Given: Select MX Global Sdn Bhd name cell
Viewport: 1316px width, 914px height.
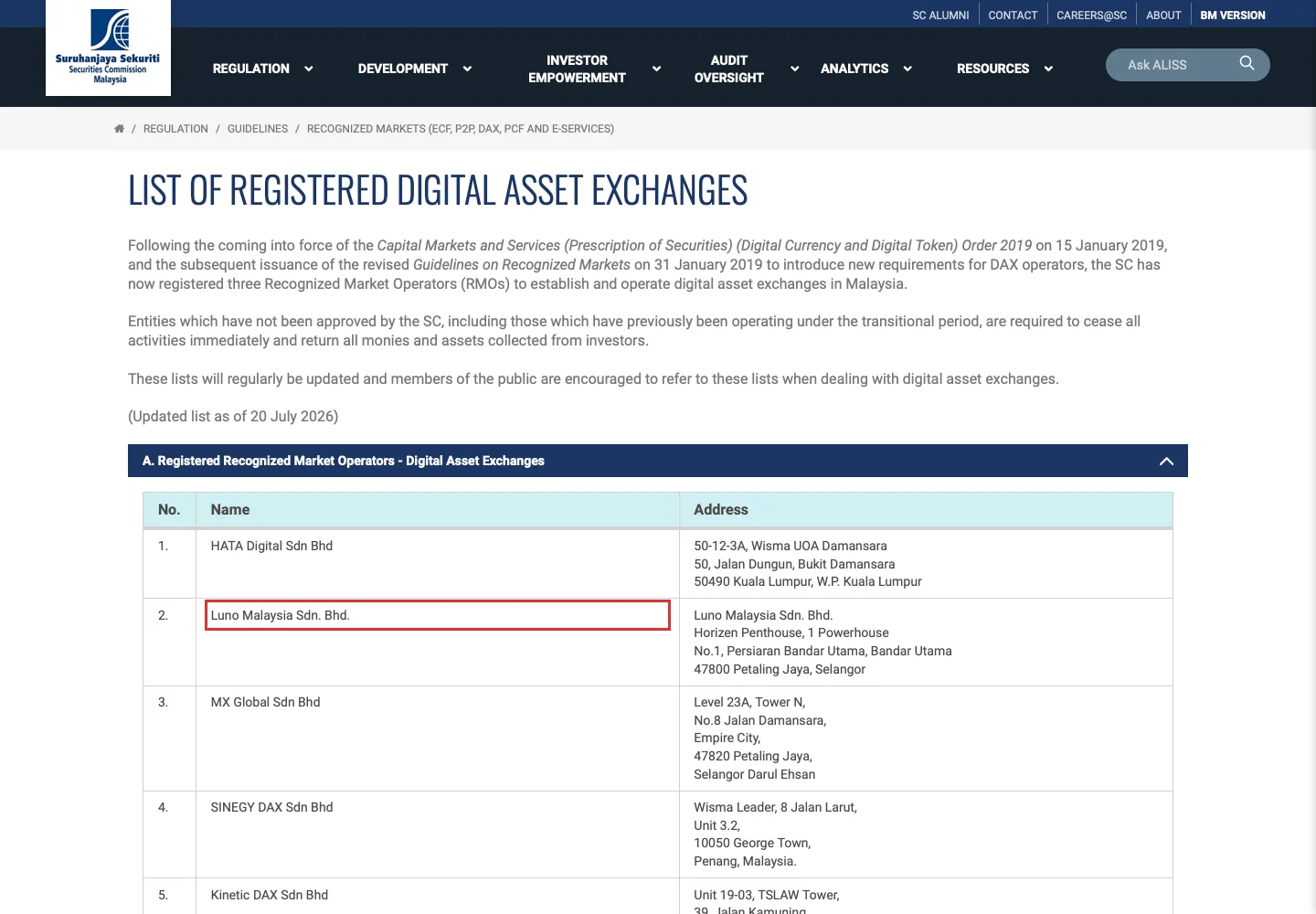Looking at the screenshot, I should pos(438,739).
